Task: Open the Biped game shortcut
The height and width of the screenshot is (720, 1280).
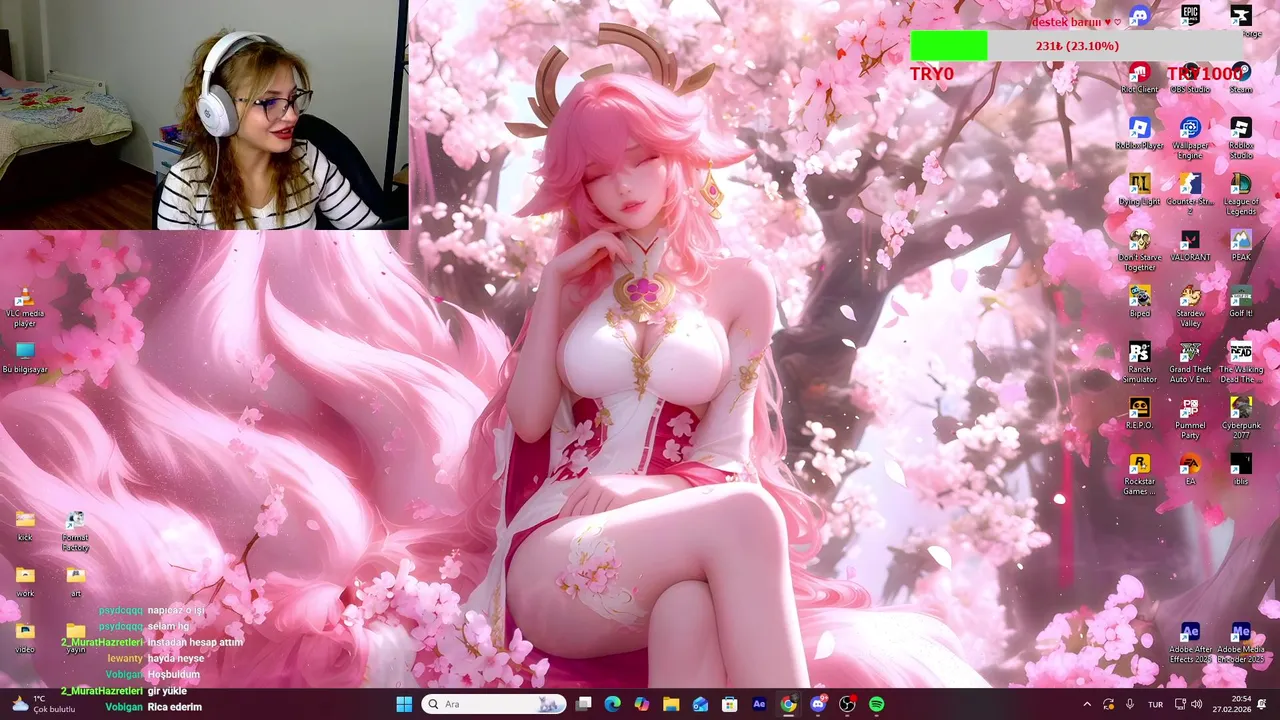Action: coord(1139,302)
